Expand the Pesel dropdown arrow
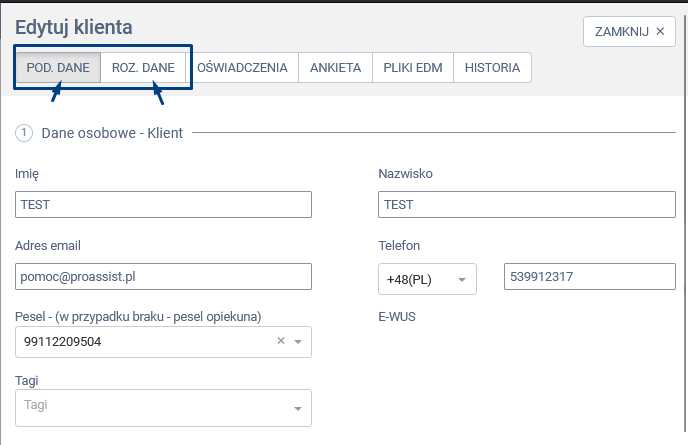688x445 pixels. point(298,342)
